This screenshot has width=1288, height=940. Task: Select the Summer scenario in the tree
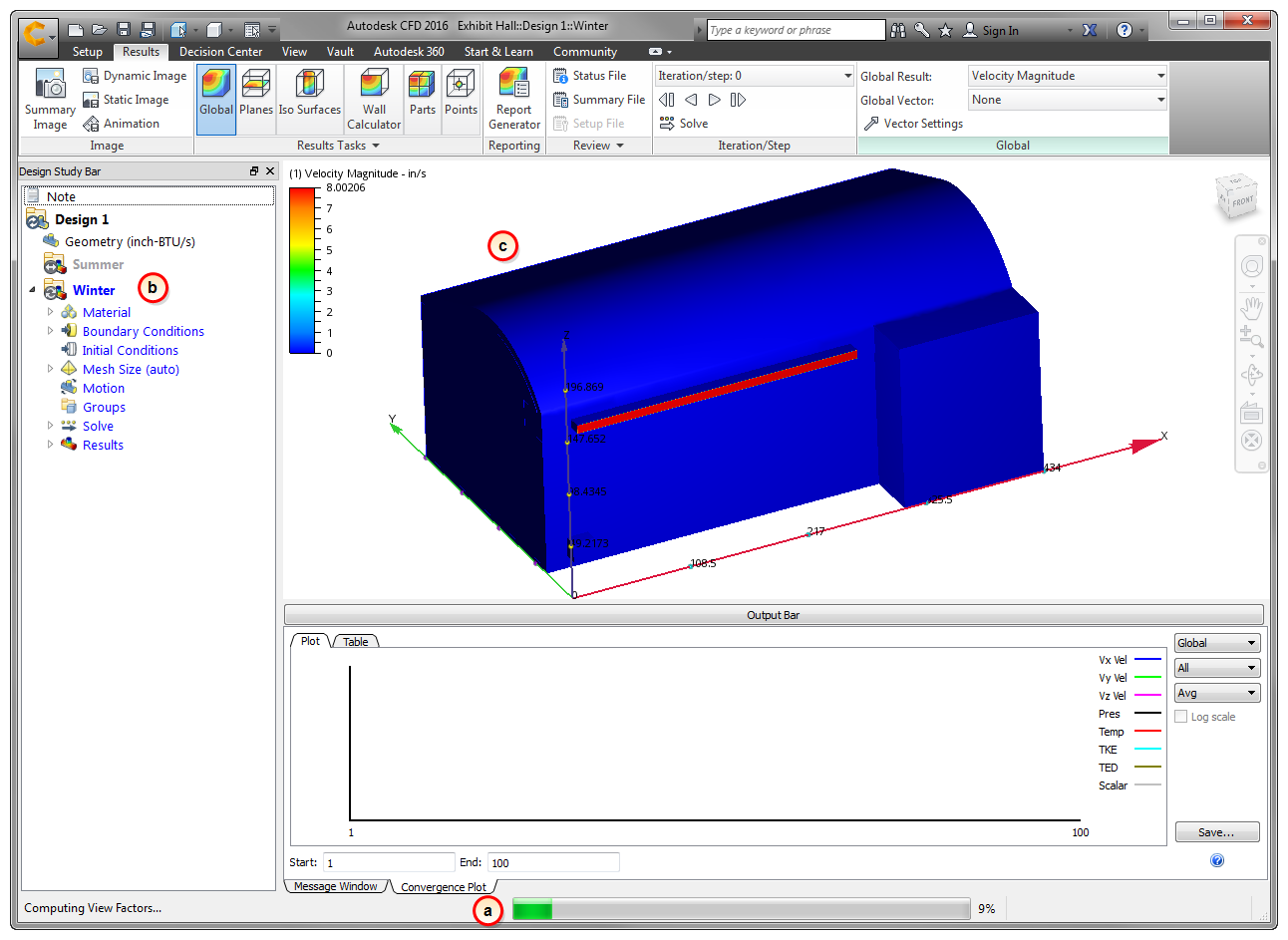tap(98, 265)
